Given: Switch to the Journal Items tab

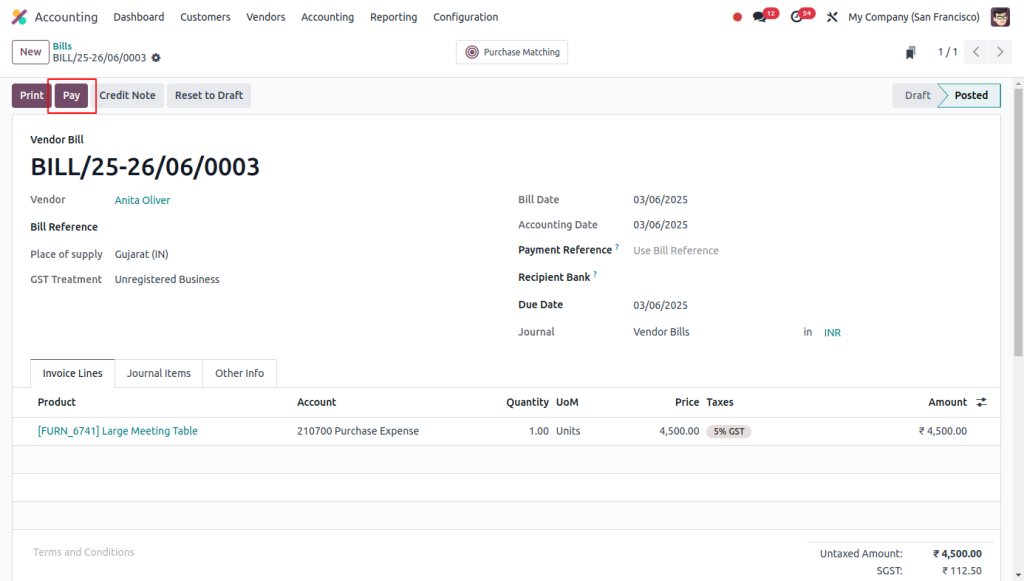Looking at the screenshot, I should pos(158,372).
